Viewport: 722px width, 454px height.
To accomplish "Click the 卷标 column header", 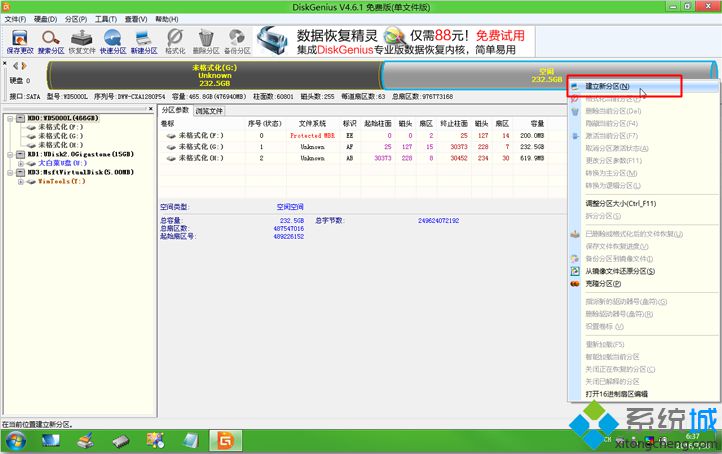I will pos(168,123).
